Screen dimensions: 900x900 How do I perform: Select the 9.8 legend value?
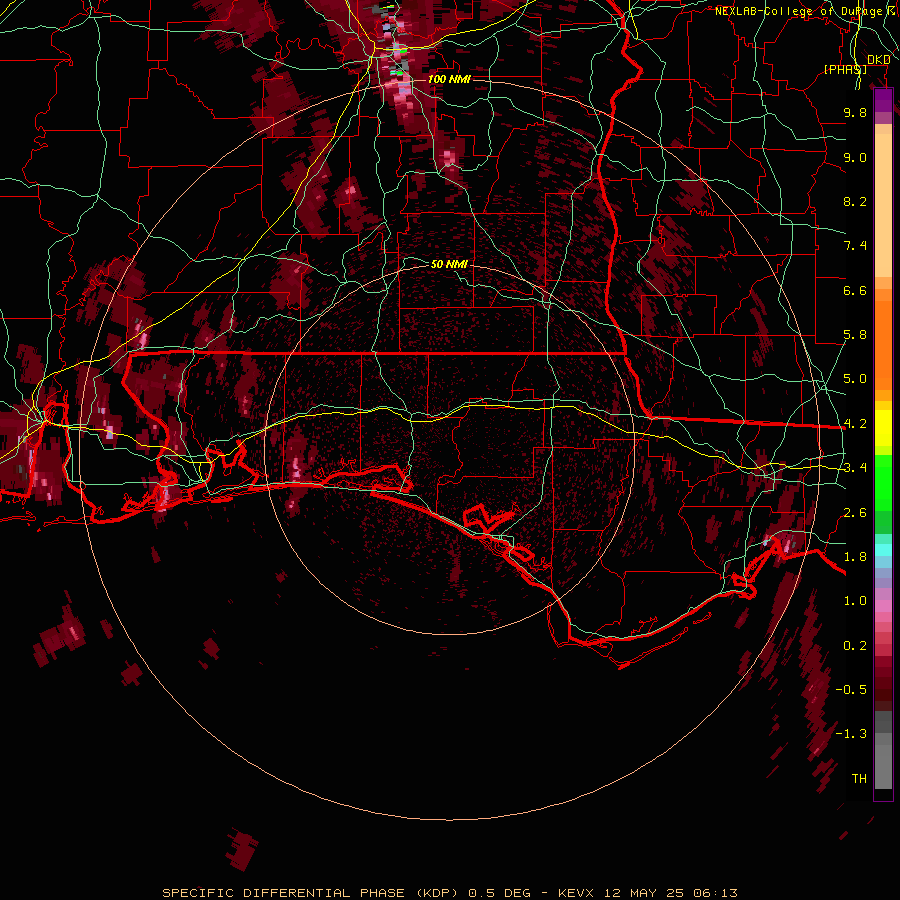coord(855,112)
